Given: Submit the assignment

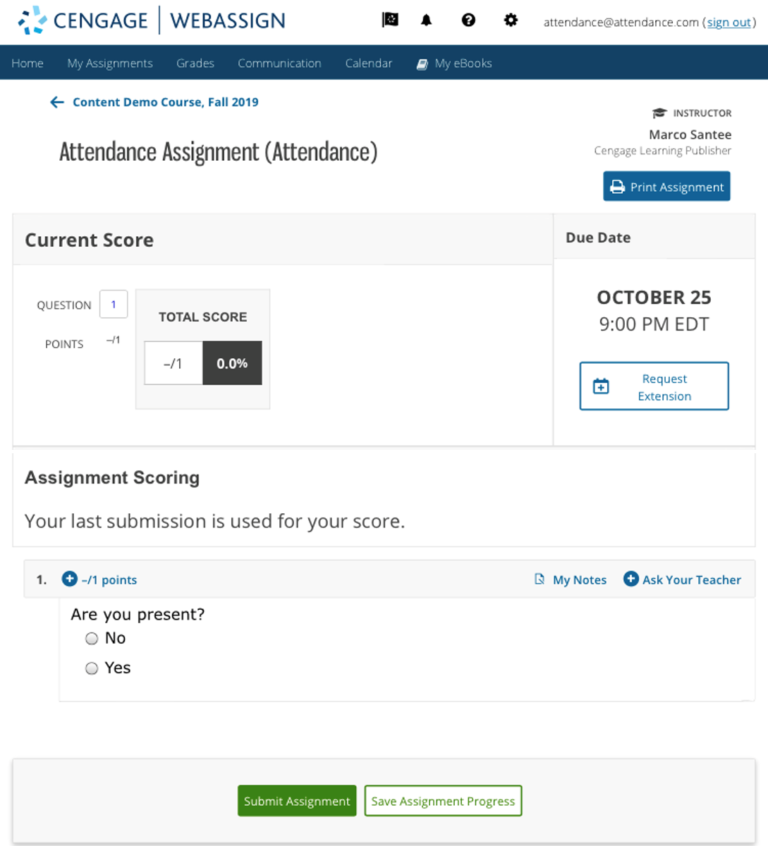Looking at the screenshot, I should coord(296,801).
